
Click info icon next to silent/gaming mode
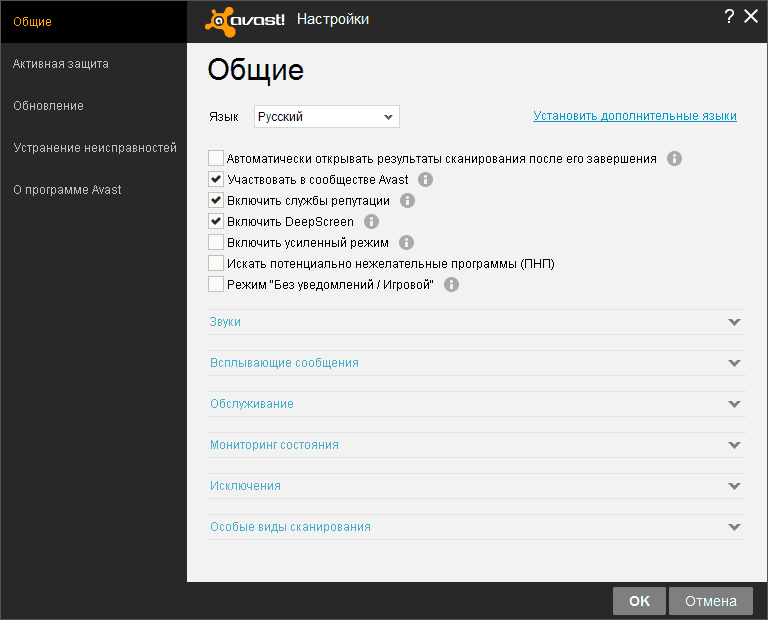451,285
